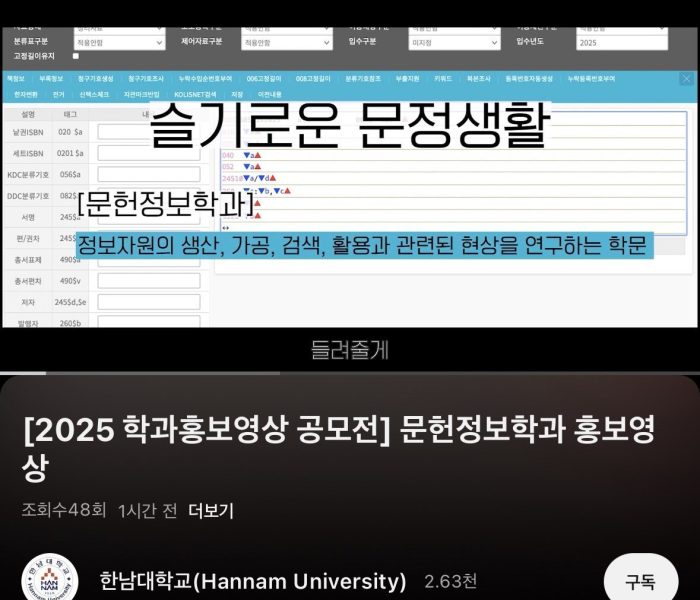
Task: Click 누락수입순번호부여 in the toolbar
Action: point(205,79)
